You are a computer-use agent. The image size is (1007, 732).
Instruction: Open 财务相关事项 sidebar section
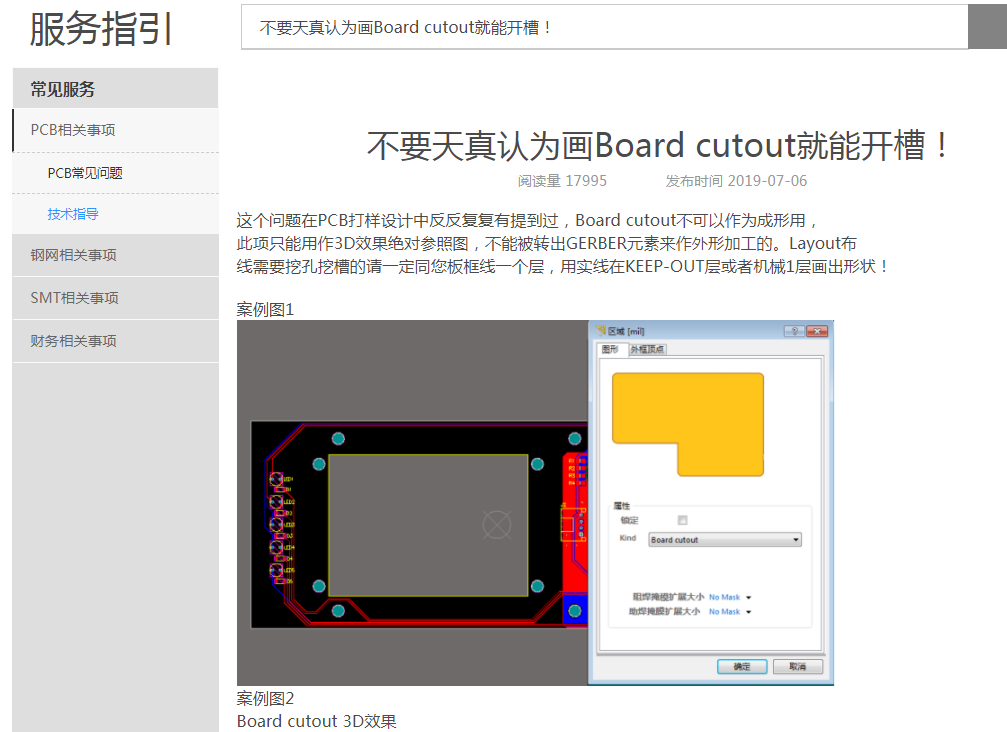click(x=73, y=341)
